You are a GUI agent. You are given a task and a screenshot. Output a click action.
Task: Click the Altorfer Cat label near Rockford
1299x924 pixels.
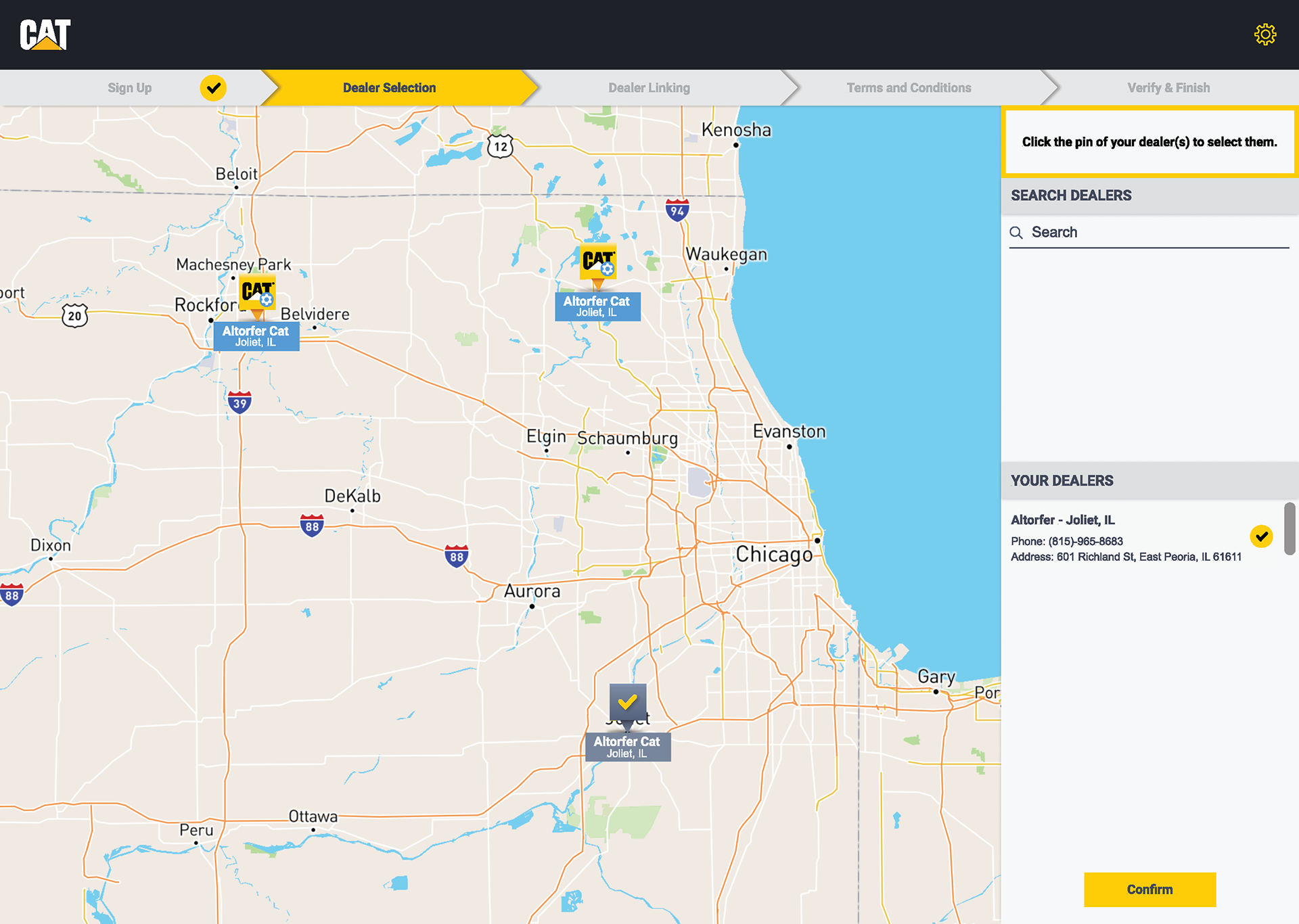(x=256, y=336)
